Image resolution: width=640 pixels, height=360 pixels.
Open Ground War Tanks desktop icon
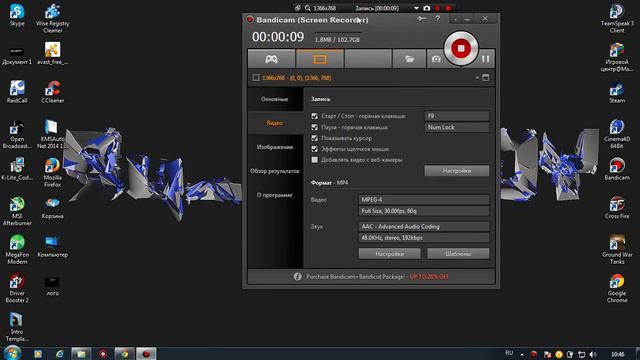[617, 250]
